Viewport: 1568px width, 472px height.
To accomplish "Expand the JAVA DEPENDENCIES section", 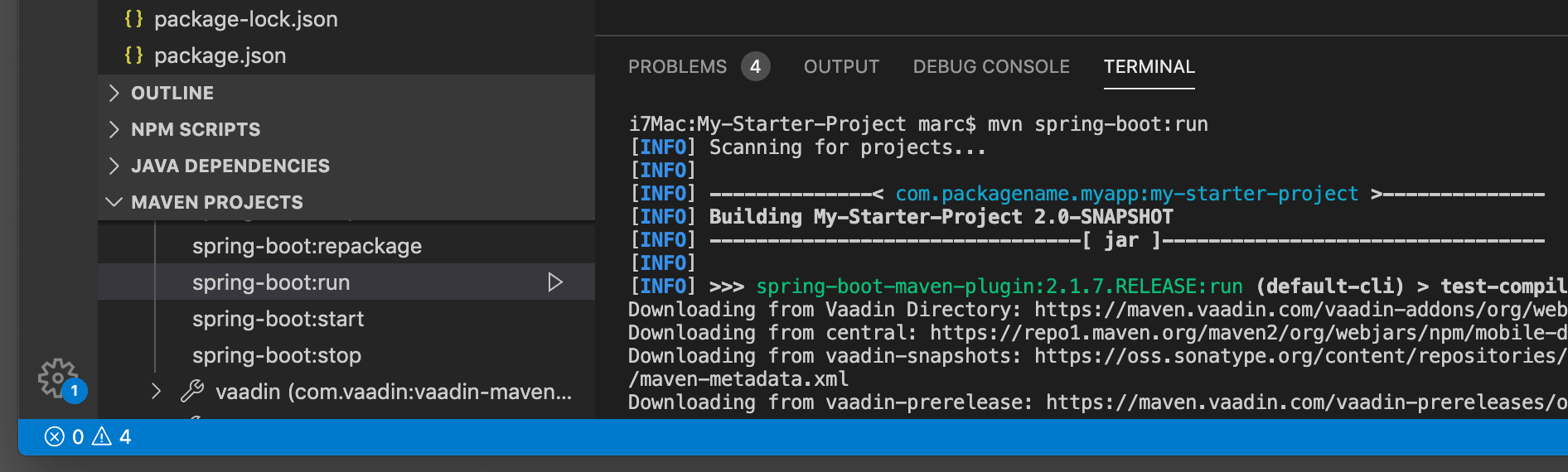I will [346, 166].
